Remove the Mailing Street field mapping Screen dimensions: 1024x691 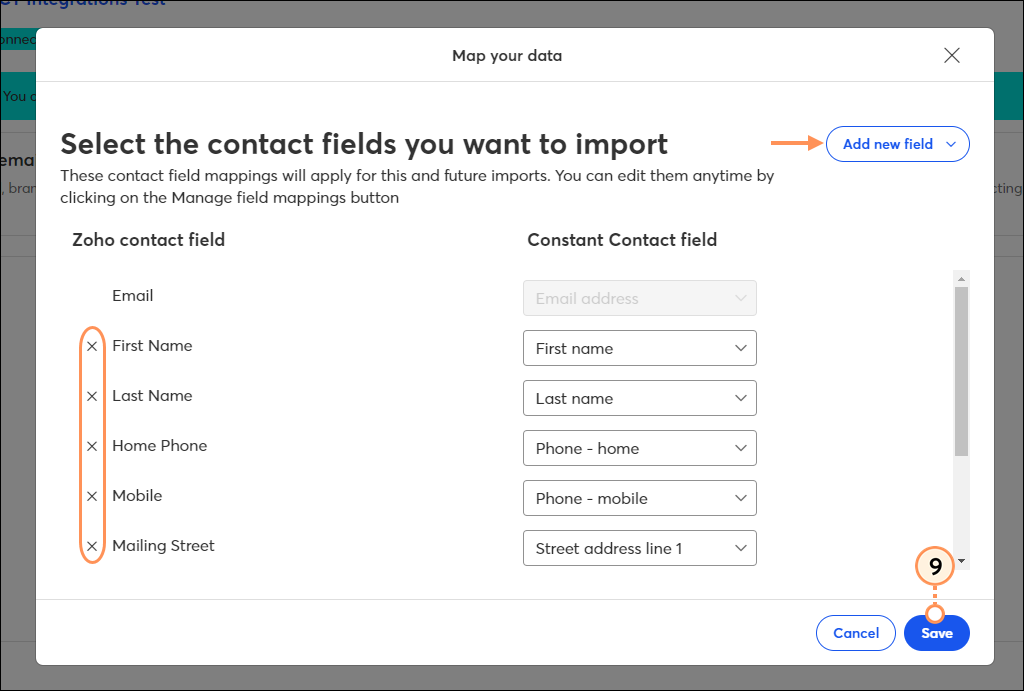92,546
